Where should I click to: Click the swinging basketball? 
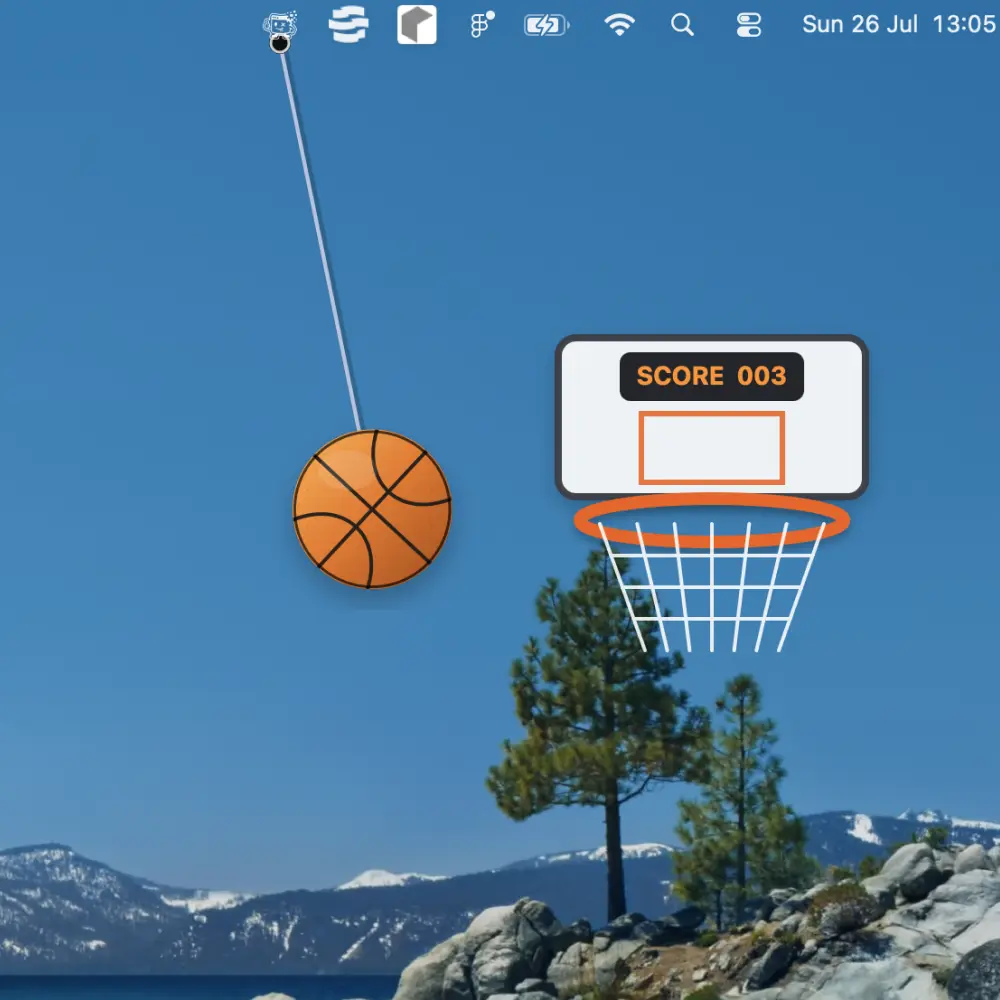(372, 509)
